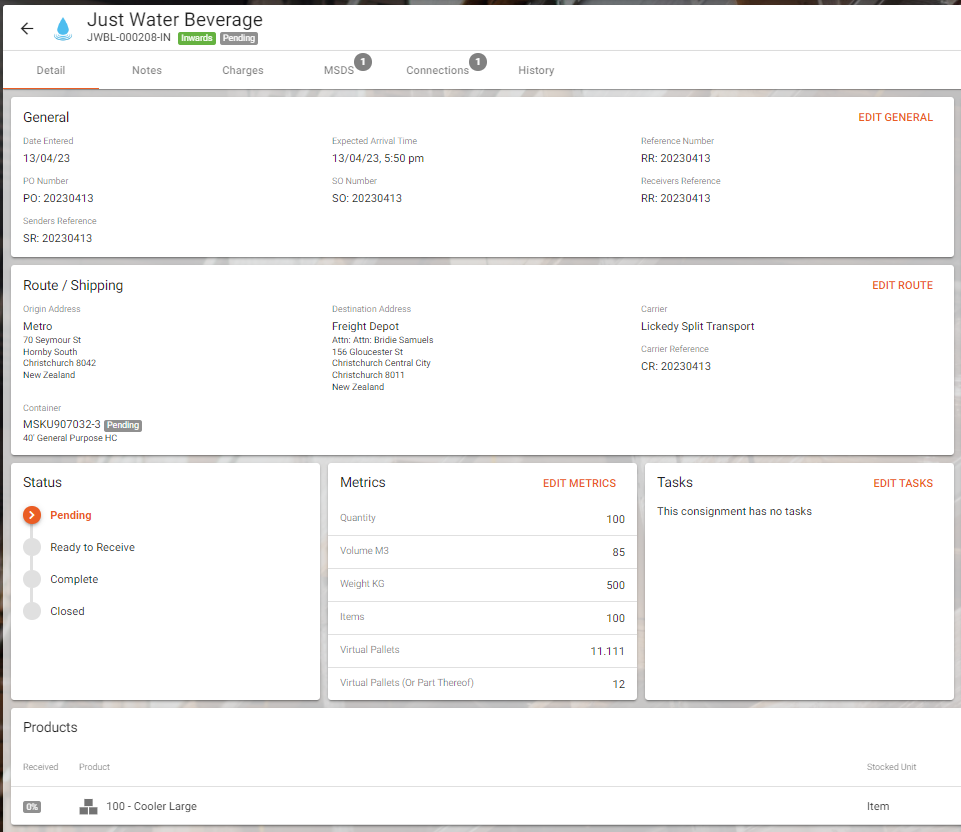Click the Weight KG value 500

click(x=615, y=585)
